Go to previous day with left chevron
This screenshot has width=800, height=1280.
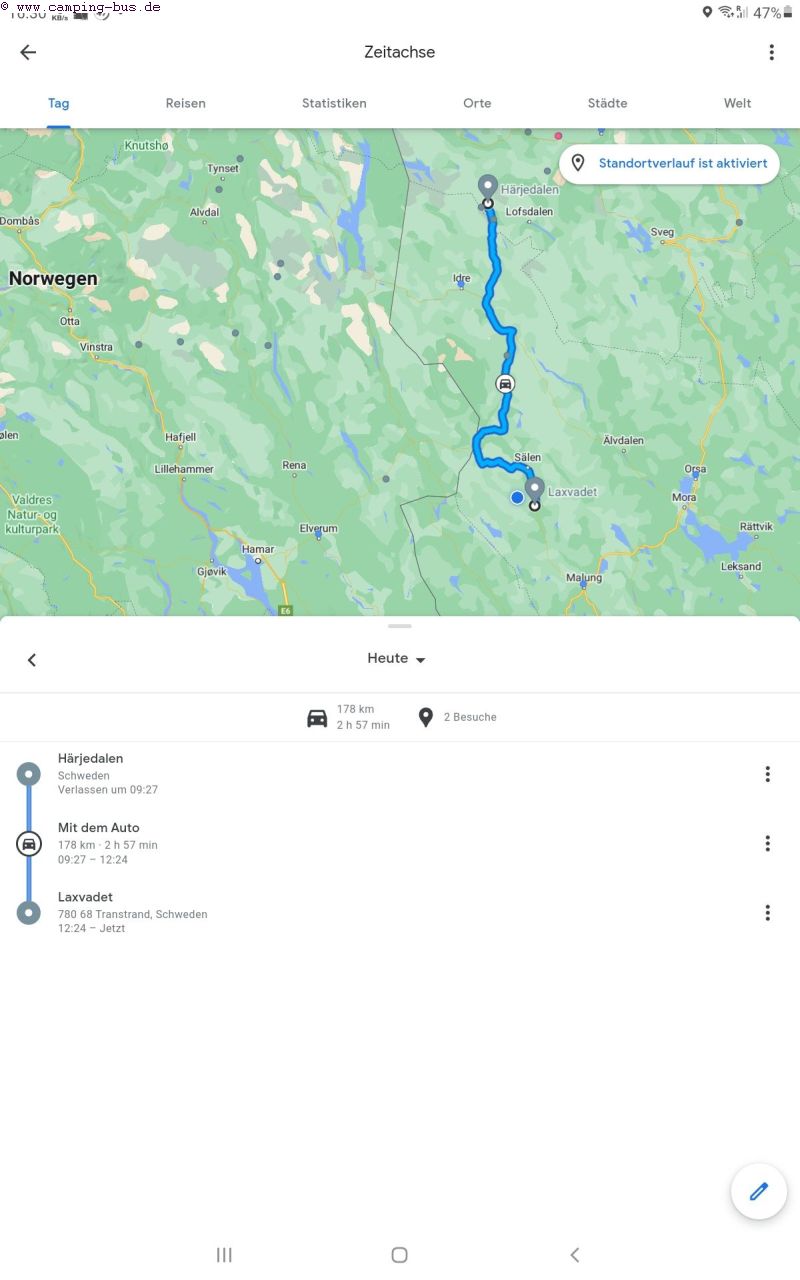[32, 660]
